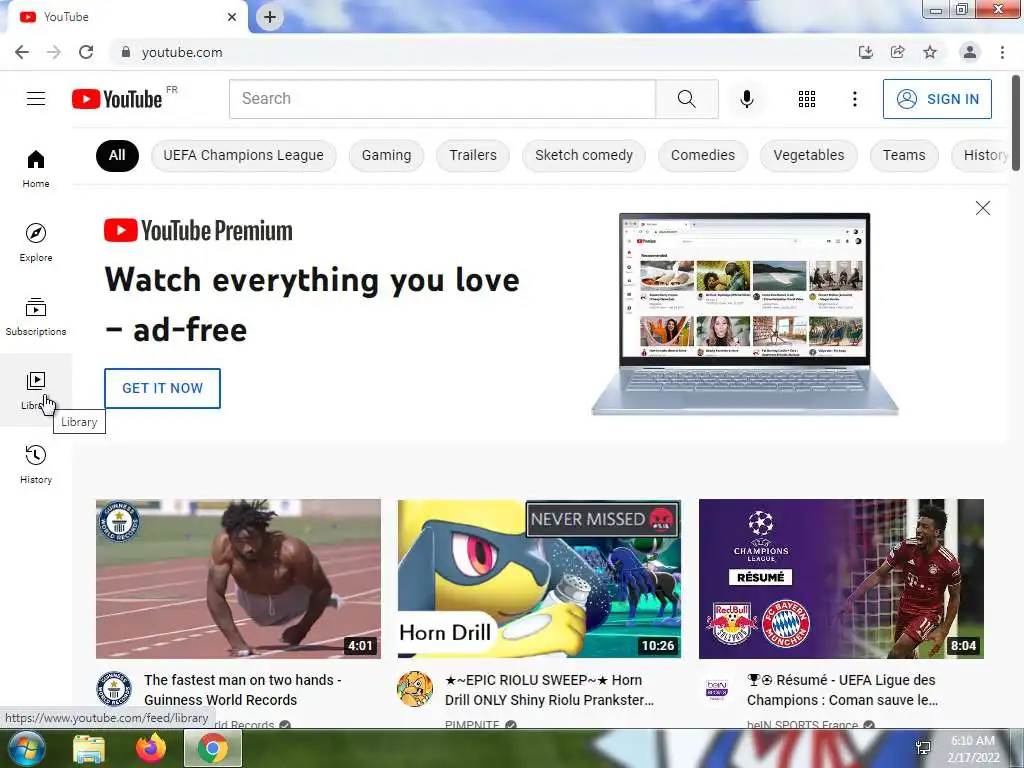Open a new tab
Screen dimensions: 1024x768
coord(270,17)
